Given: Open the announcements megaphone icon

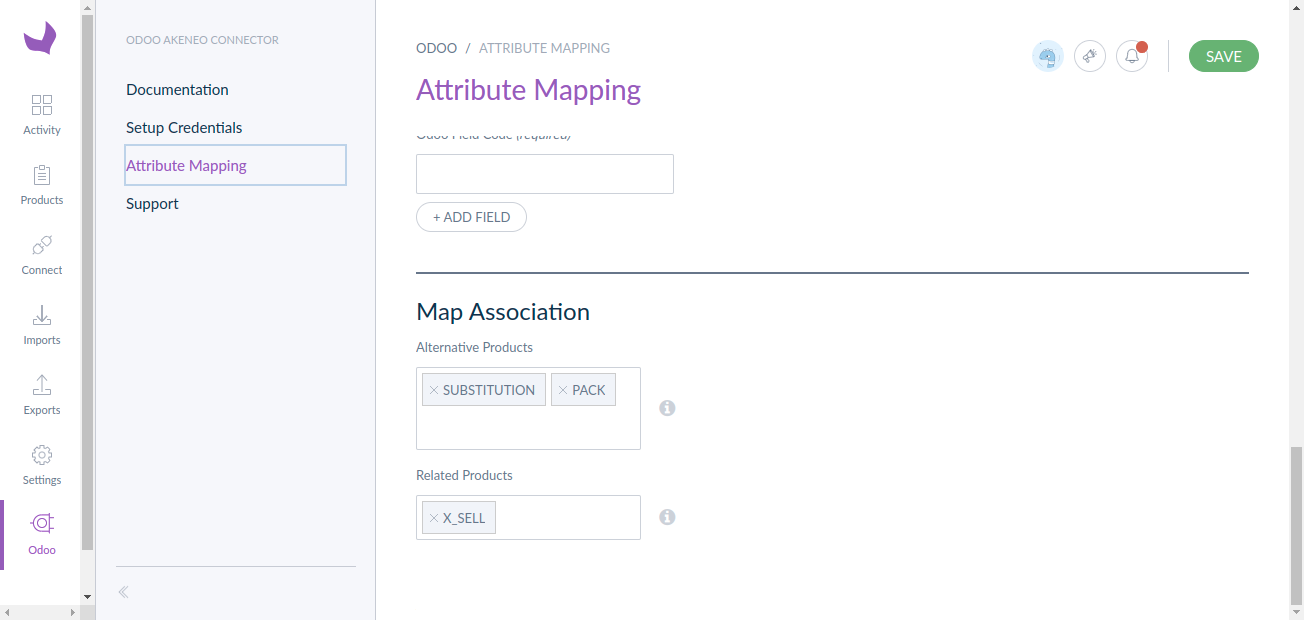Looking at the screenshot, I should click(1090, 56).
